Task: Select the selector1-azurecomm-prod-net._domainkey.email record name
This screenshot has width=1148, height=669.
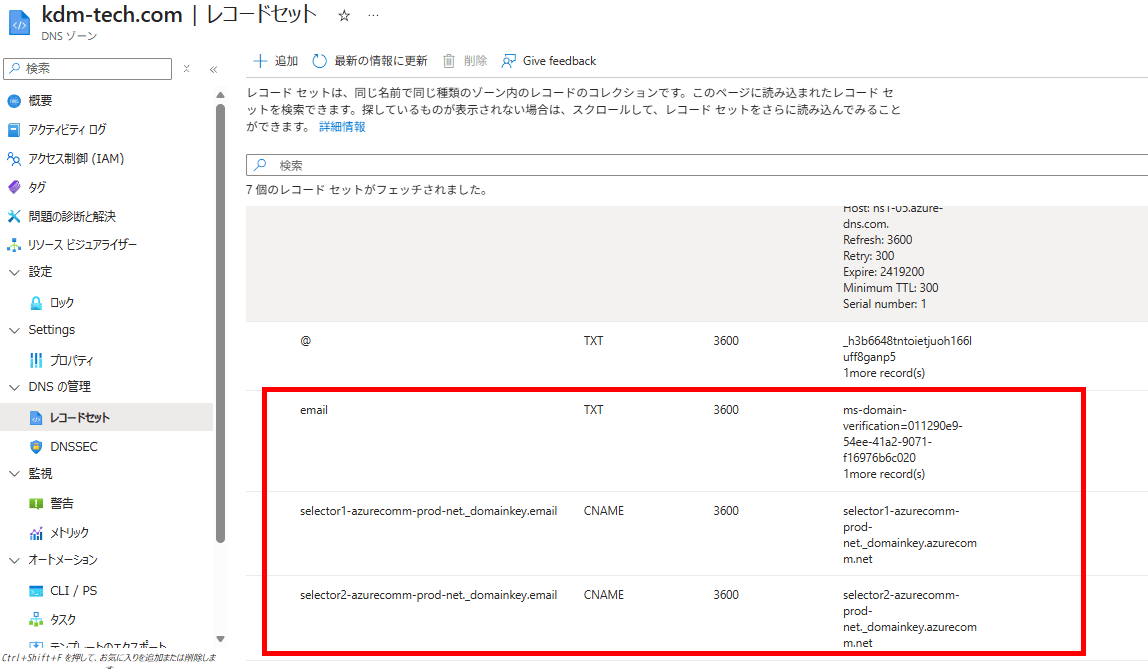Action: (428, 511)
